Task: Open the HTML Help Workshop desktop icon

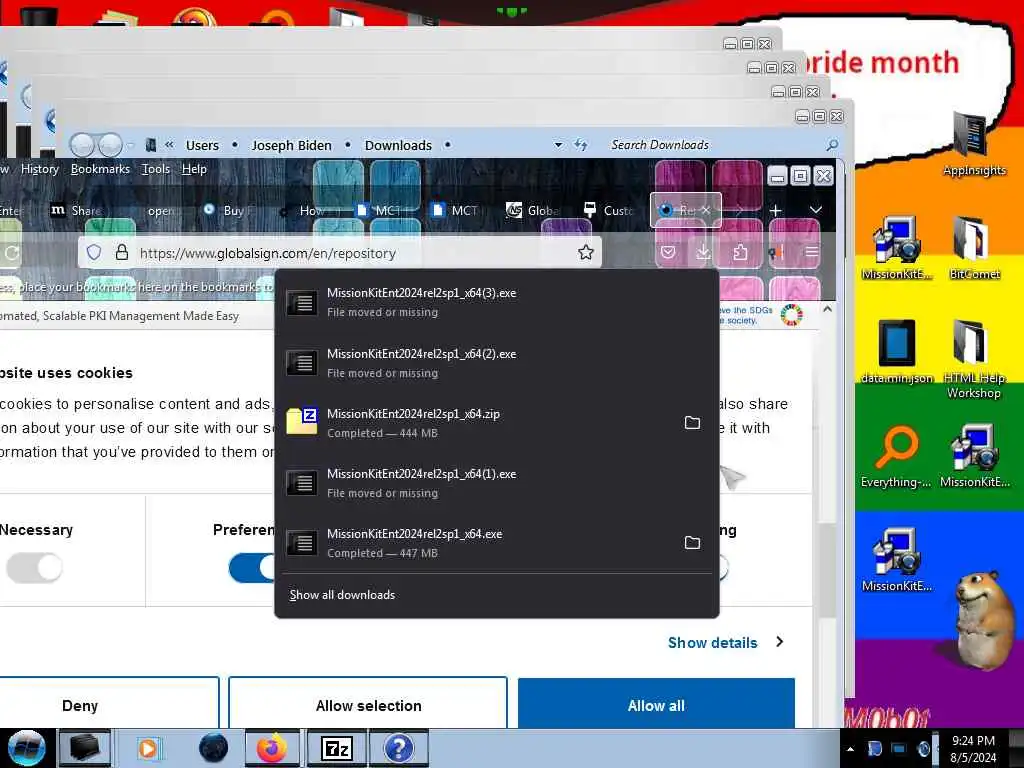Action: pos(974,359)
